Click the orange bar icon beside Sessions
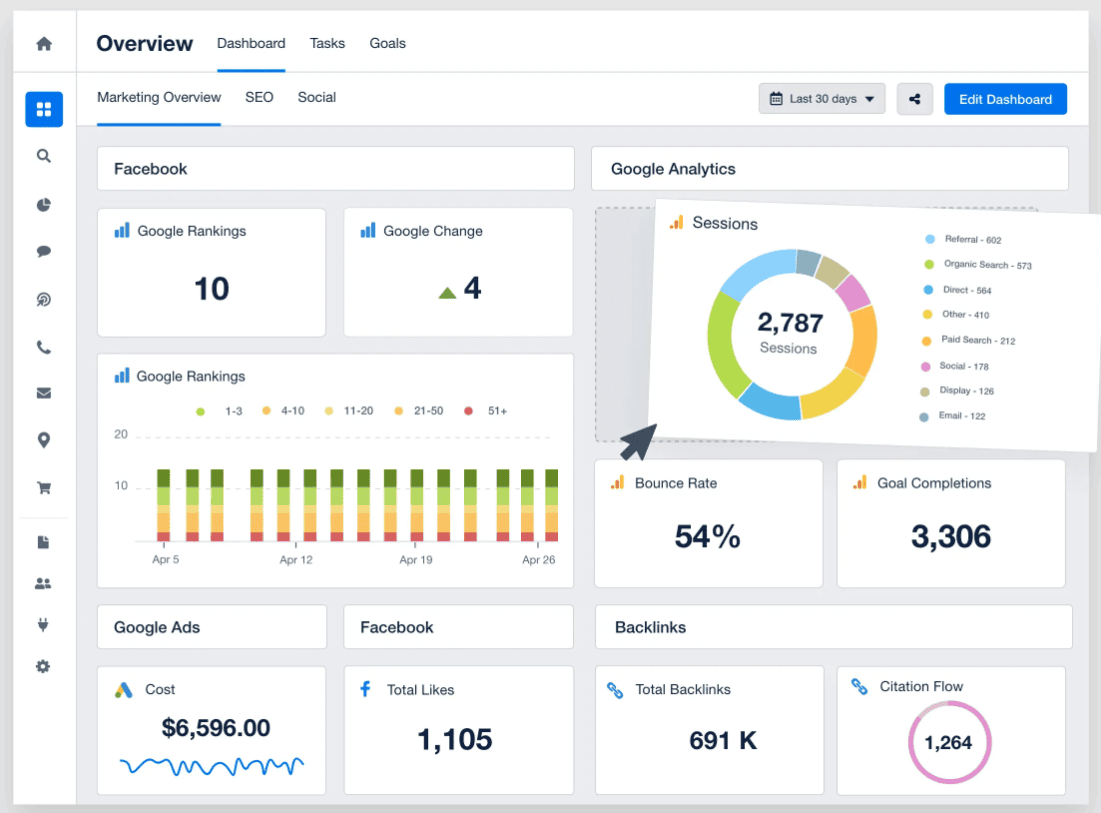Image resolution: width=1101 pixels, height=813 pixels. 676,223
